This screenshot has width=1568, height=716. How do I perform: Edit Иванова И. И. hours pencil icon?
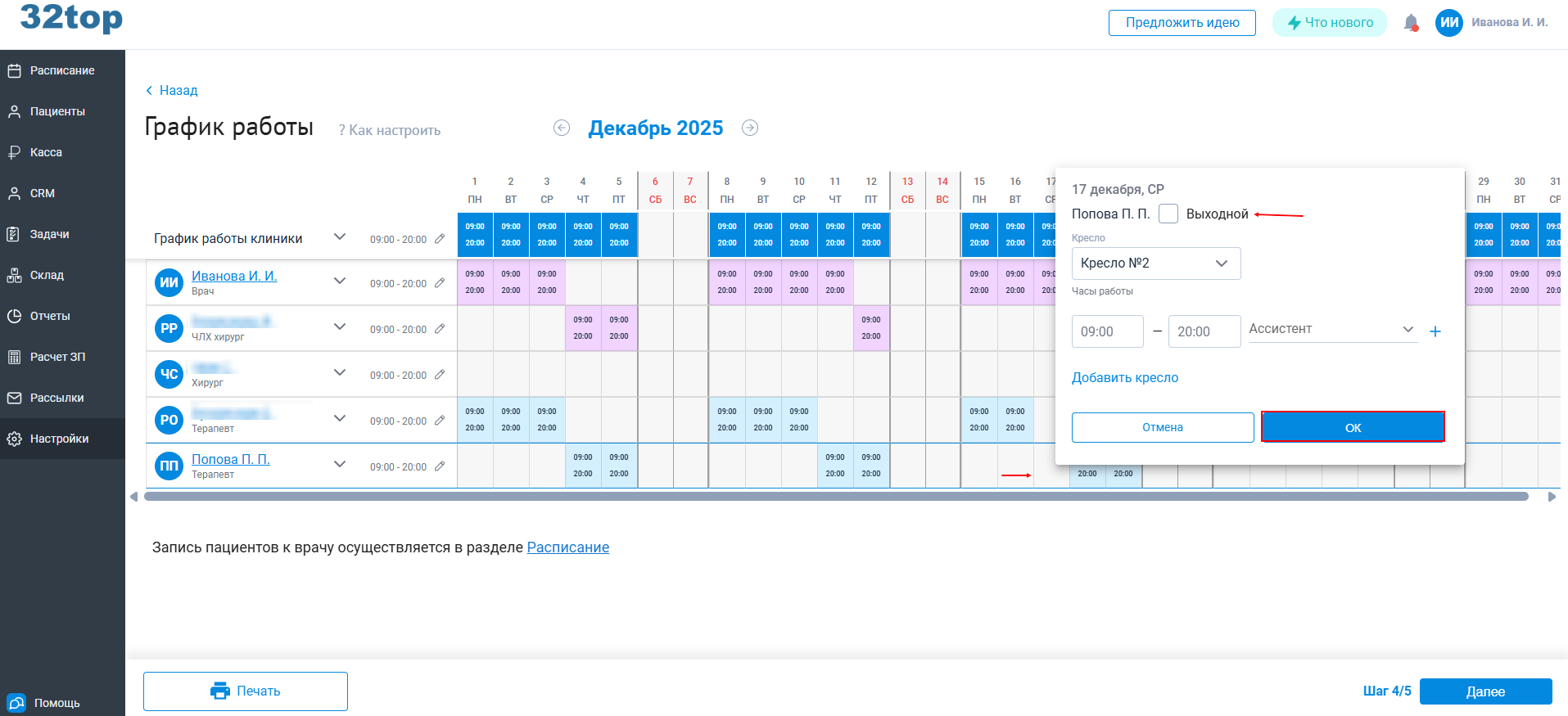(440, 283)
